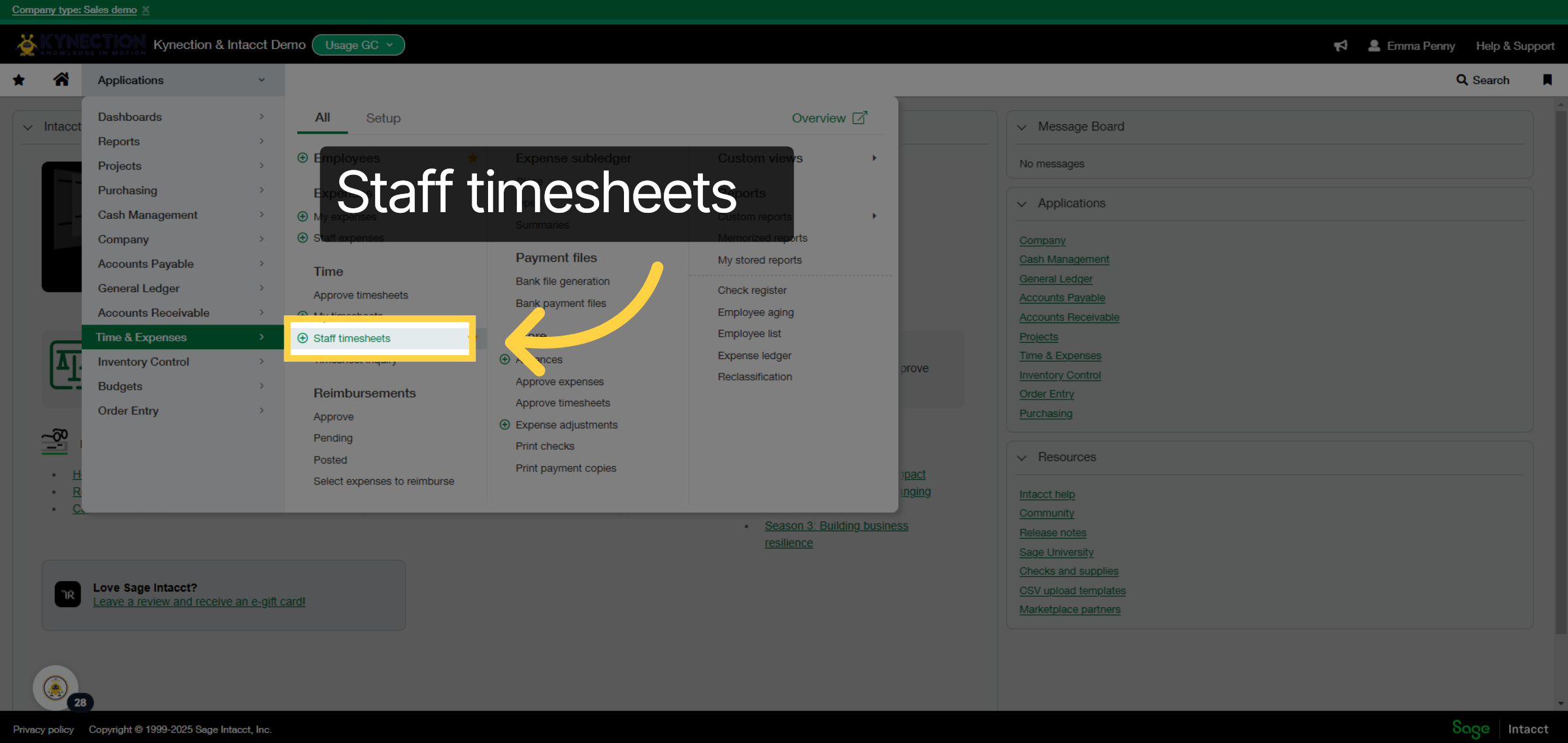Switch to the All tab

322,118
